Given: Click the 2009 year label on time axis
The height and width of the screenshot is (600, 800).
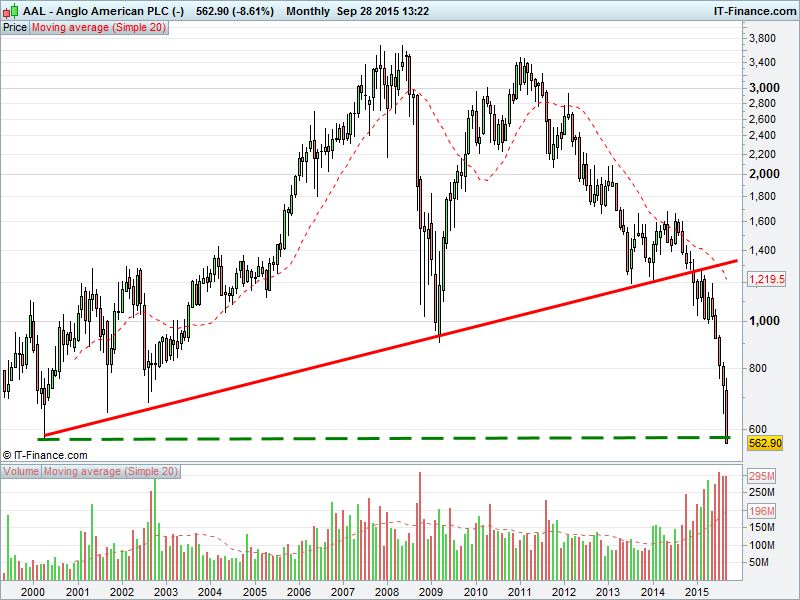Looking at the screenshot, I should (431, 592).
